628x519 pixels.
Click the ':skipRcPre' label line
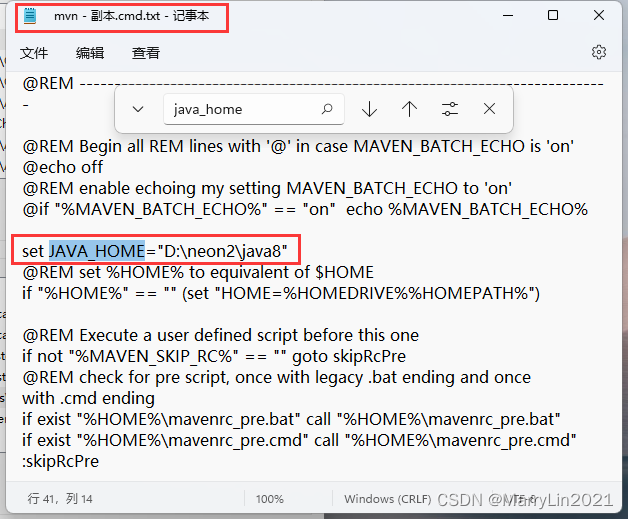(60, 461)
